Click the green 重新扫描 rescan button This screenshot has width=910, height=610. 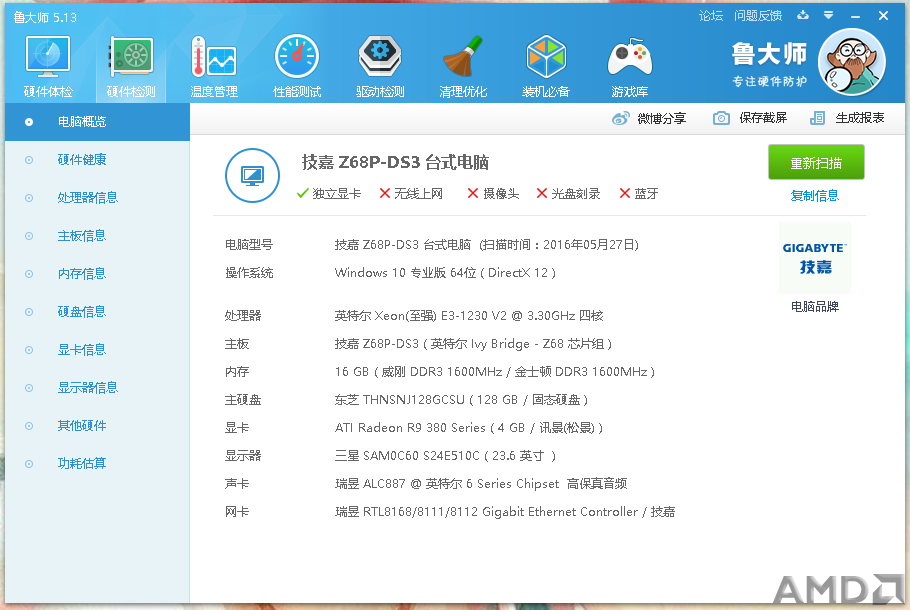pyautogui.click(x=816, y=163)
